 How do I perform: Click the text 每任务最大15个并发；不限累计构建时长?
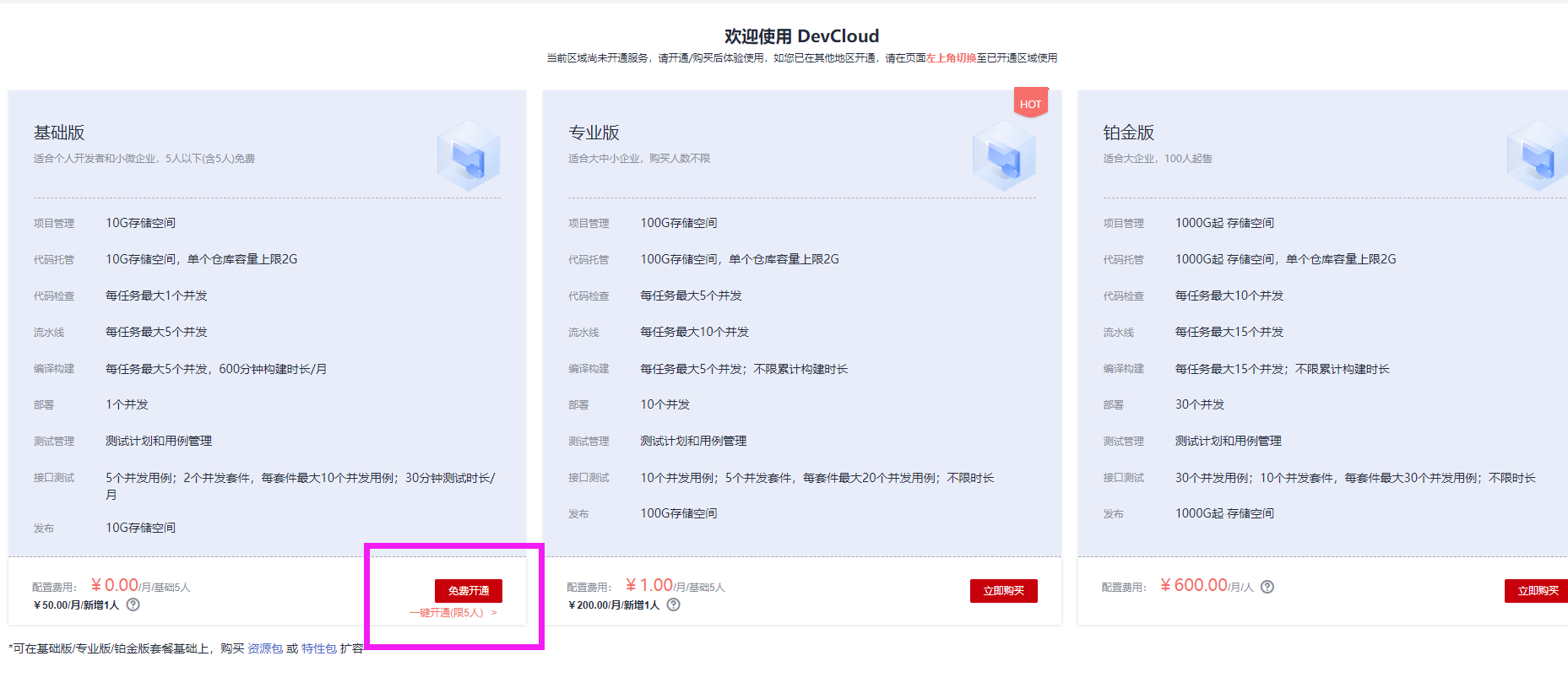(x=1283, y=369)
